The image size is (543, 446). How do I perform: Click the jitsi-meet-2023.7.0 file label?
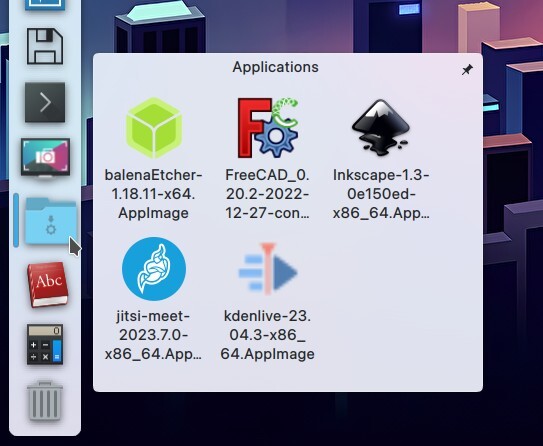[x=153, y=335]
